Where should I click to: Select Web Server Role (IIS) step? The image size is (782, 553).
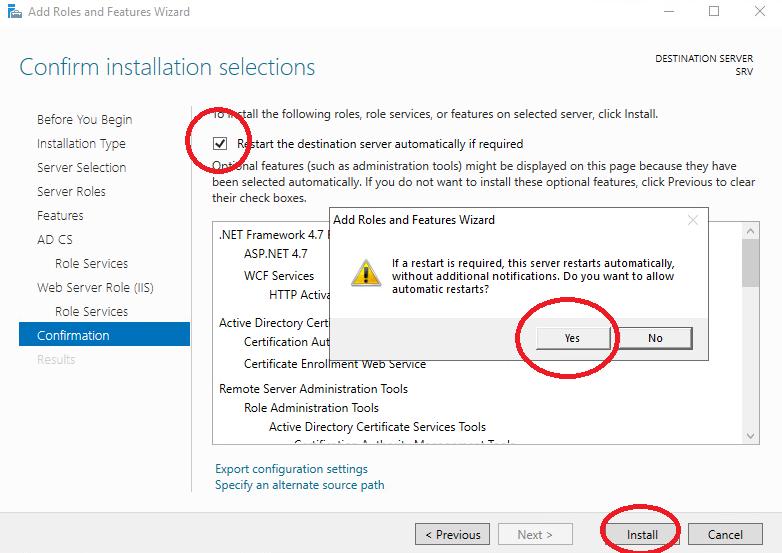point(95,287)
